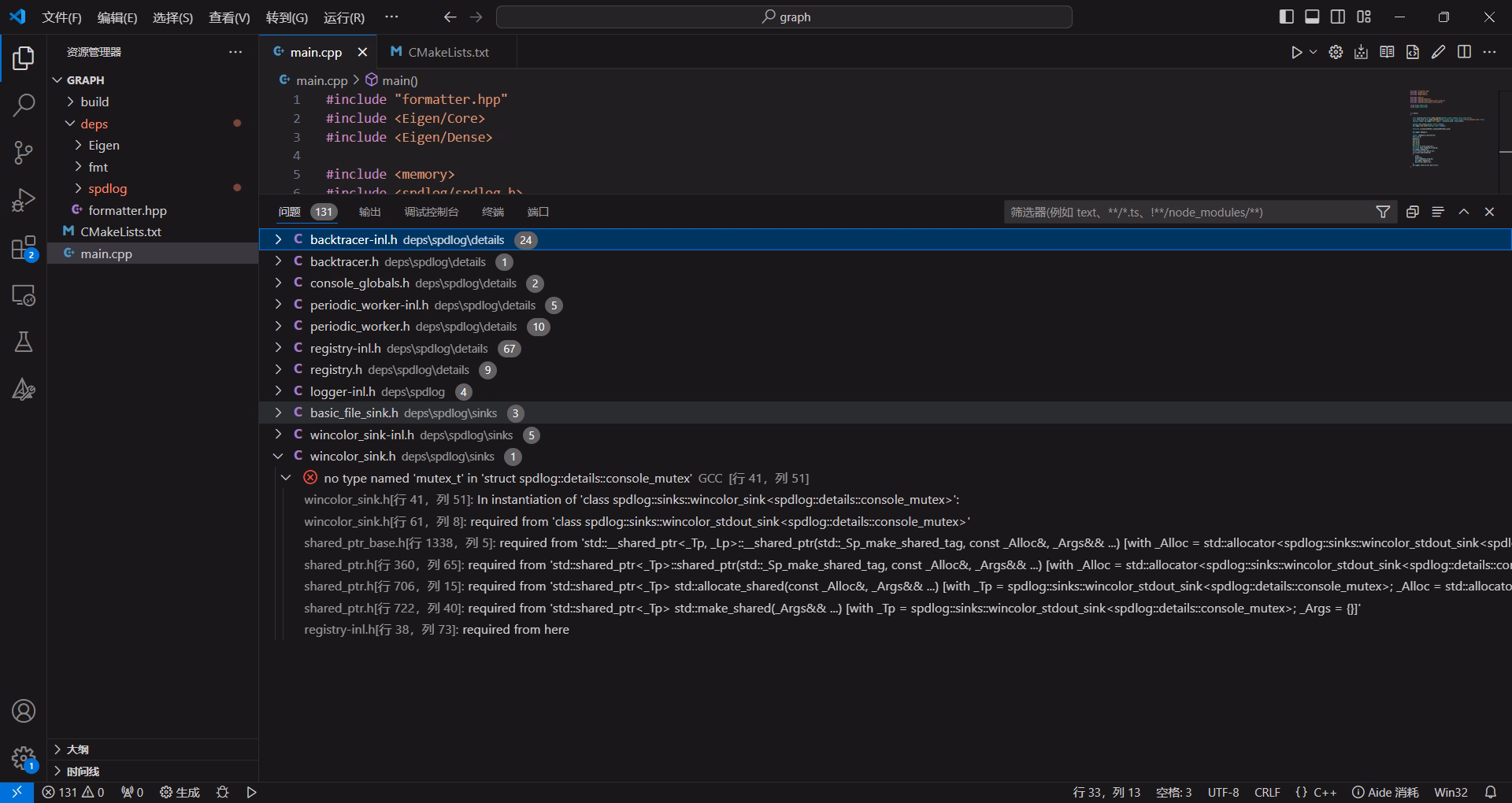Image resolution: width=1512 pixels, height=803 pixels.
Task: Open CMakeLists.txt in the explorer
Action: [153, 231]
